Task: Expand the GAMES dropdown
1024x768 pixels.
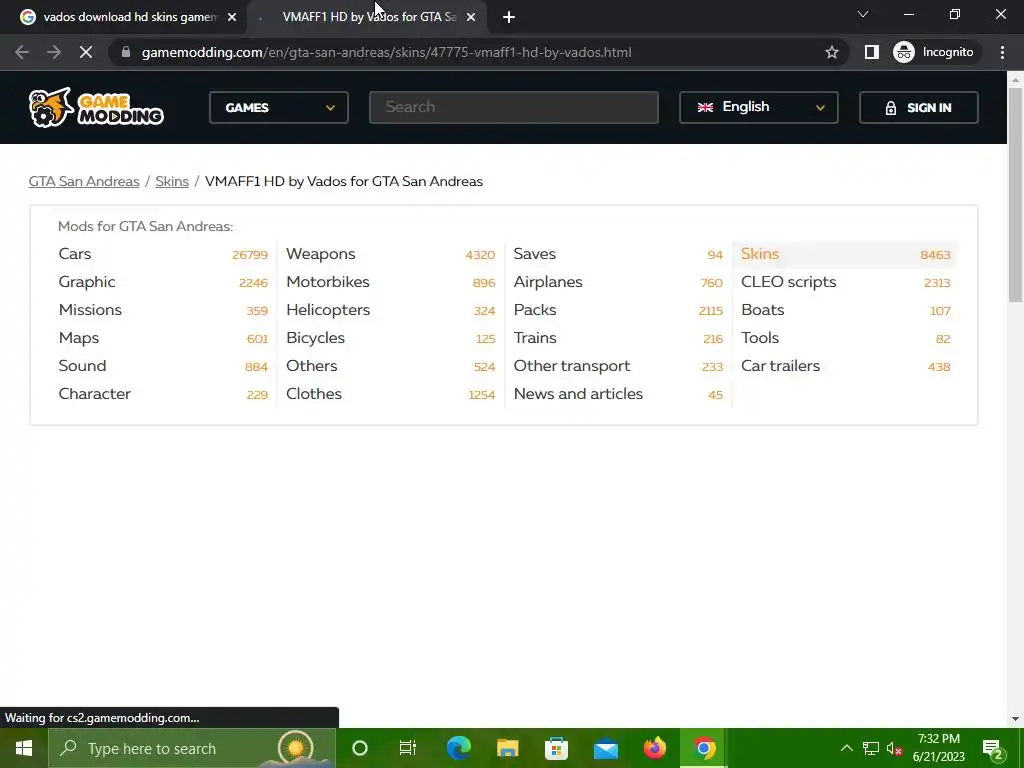Action: coord(279,108)
